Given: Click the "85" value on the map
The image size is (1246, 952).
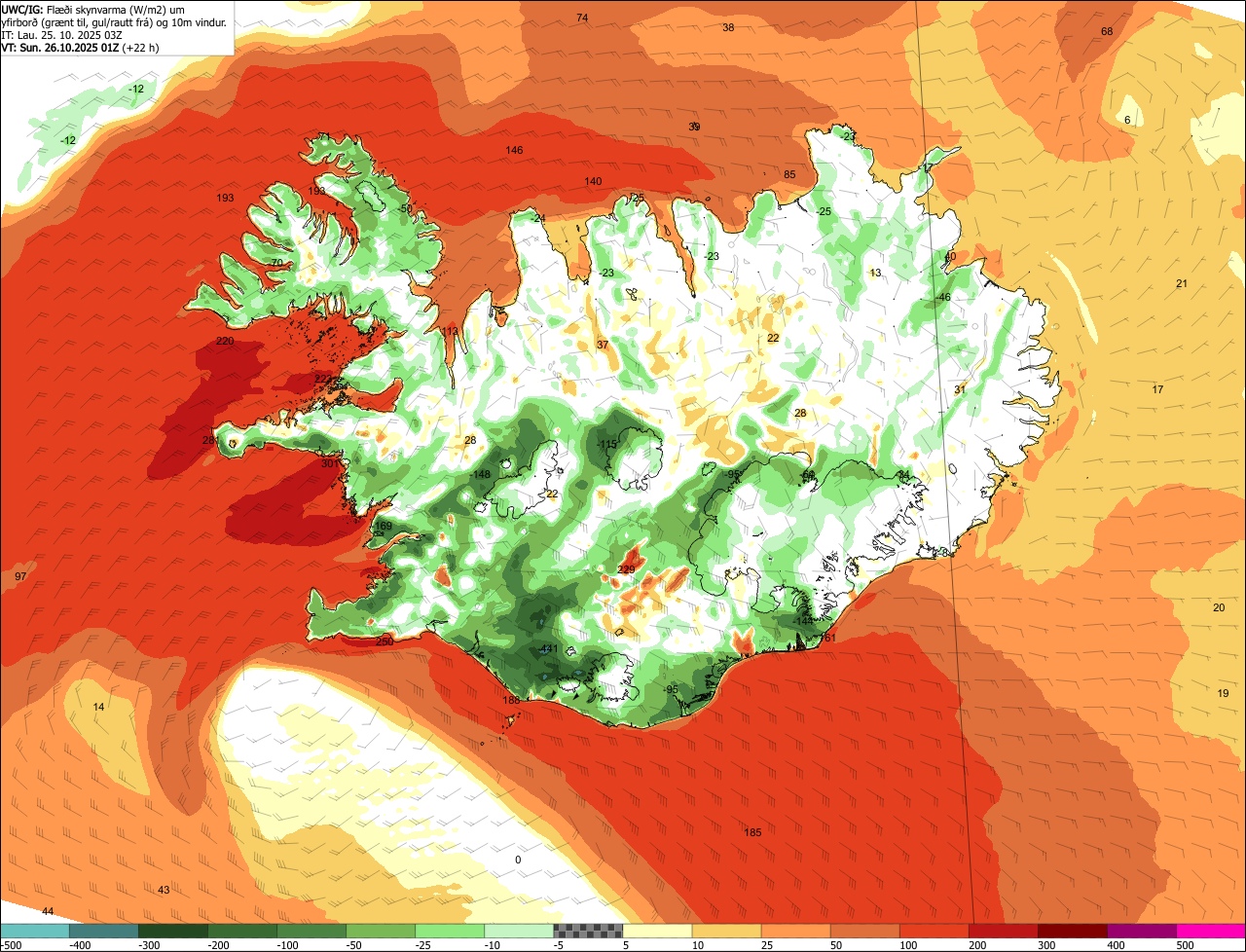Looking at the screenshot, I should [x=789, y=175].
